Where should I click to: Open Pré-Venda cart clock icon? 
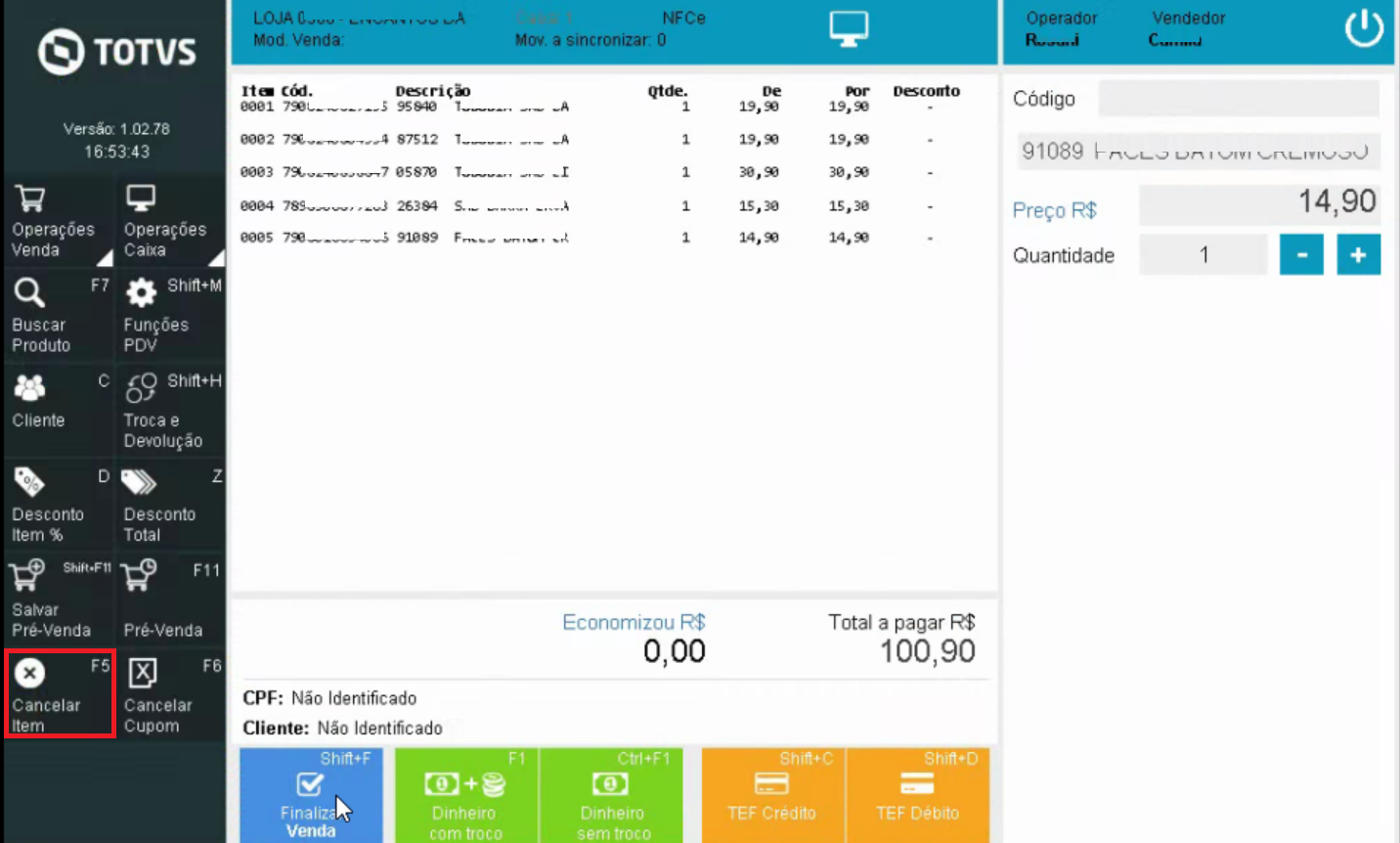point(139,575)
